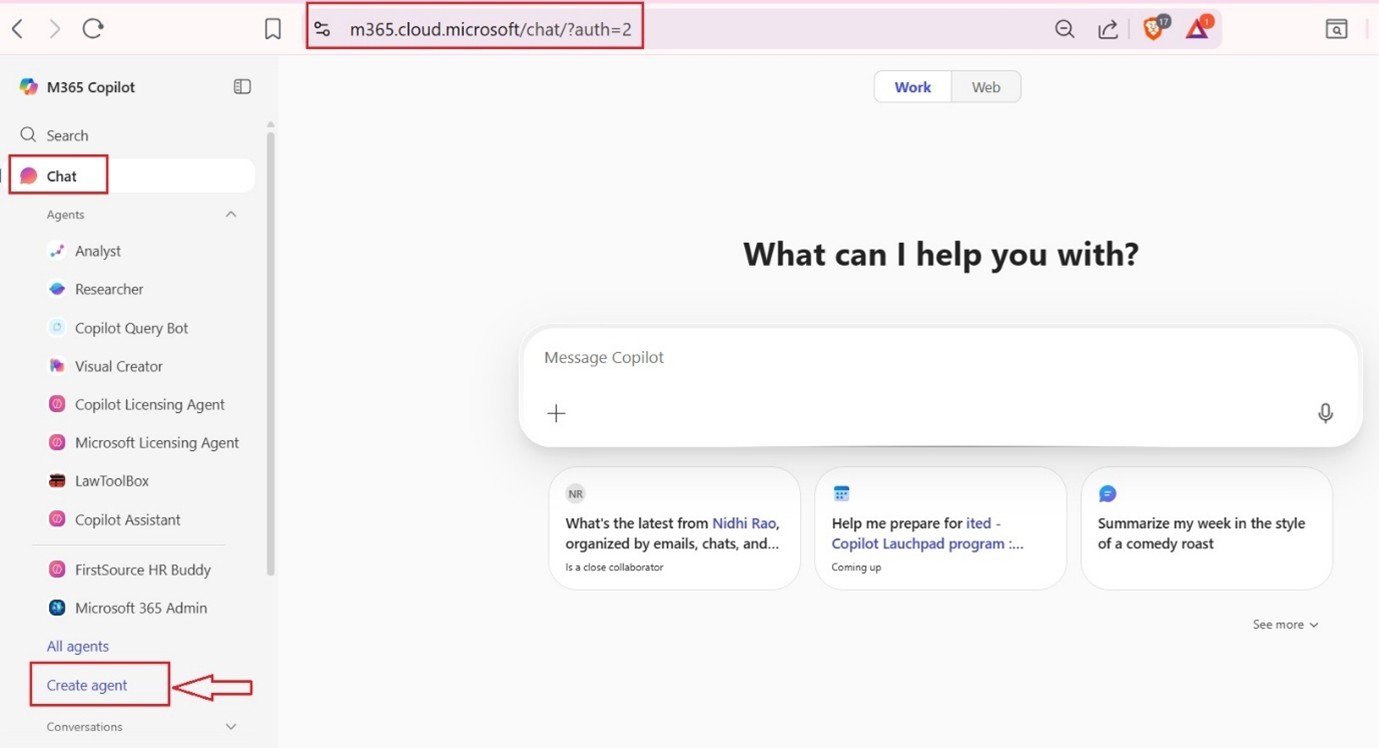Open the Brave Rewards triangle icon
The width and height of the screenshot is (1379, 748).
[x=1198, y=28]
